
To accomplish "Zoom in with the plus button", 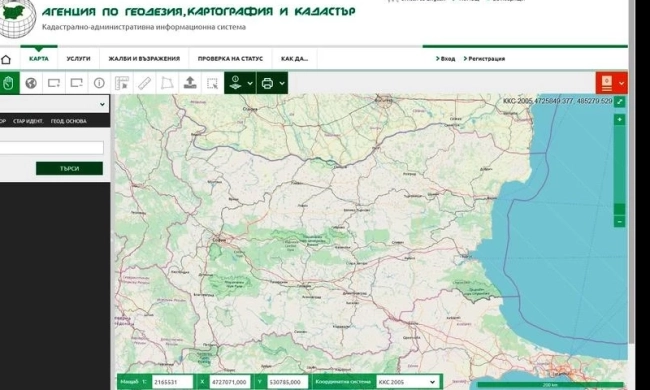I will (x=619, y=120).
